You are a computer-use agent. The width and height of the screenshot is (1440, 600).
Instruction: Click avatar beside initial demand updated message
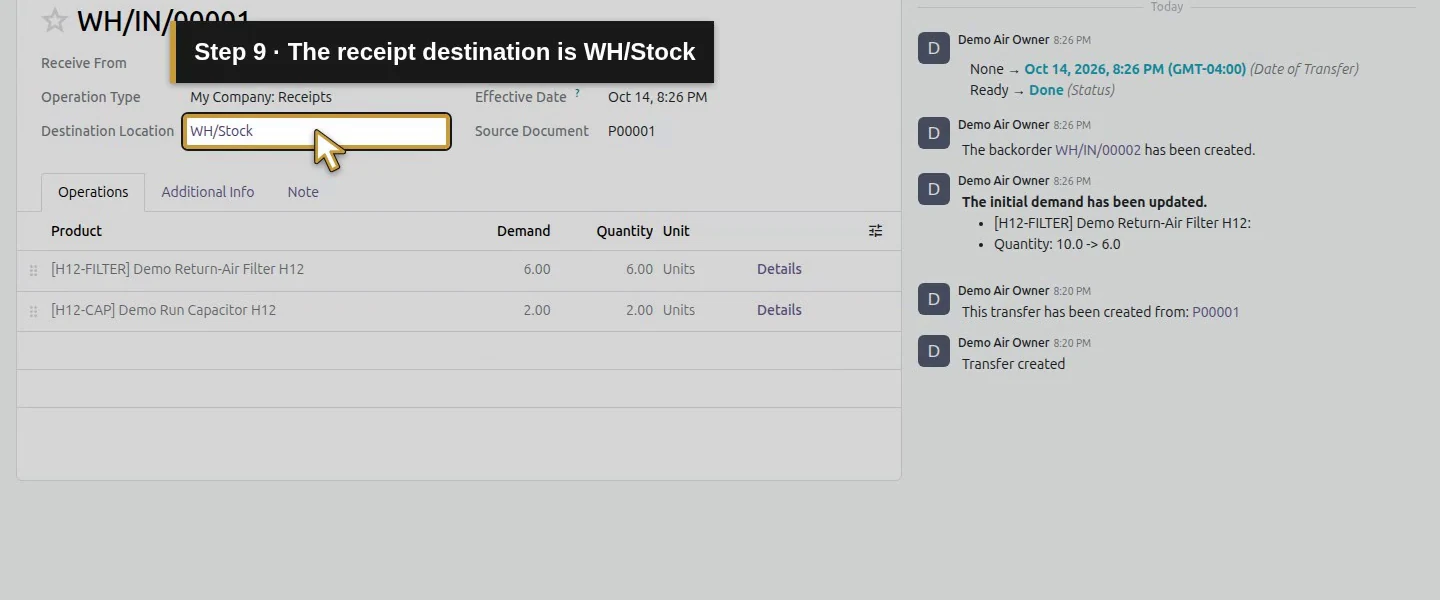934,189
